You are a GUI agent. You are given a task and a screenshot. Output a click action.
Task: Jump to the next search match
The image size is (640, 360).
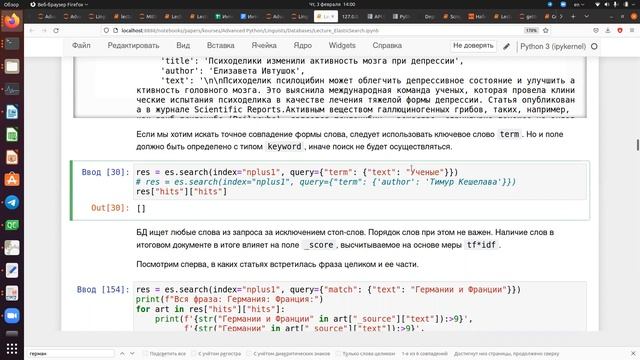132,353
